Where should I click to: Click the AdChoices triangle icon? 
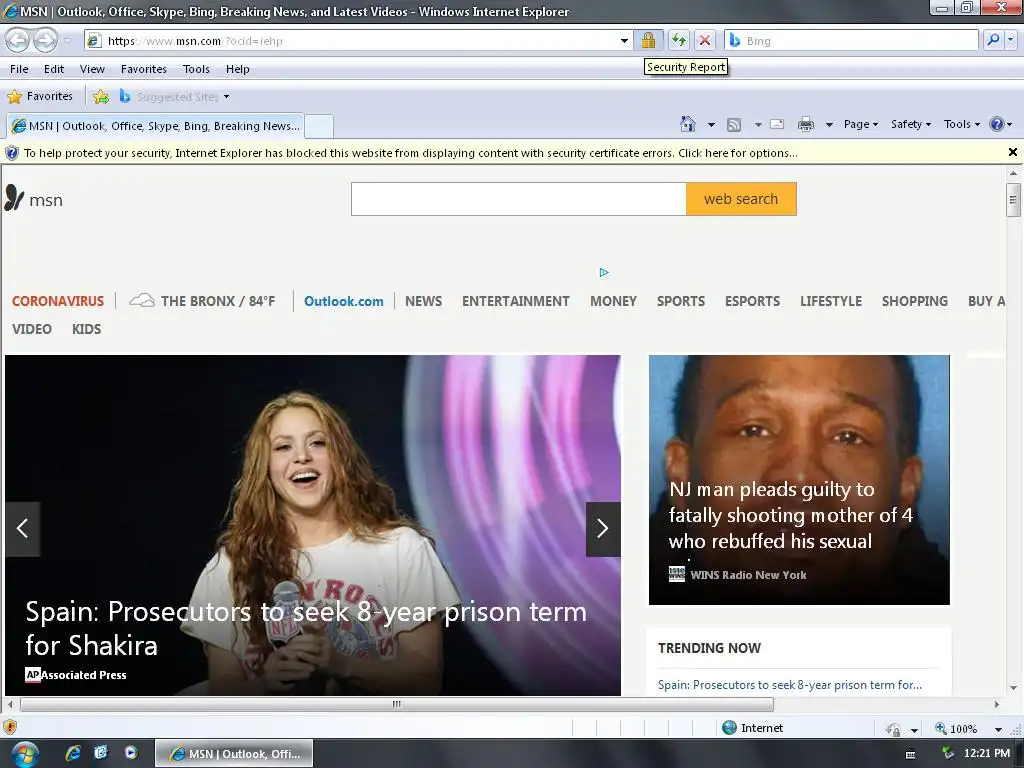[604, 272]
